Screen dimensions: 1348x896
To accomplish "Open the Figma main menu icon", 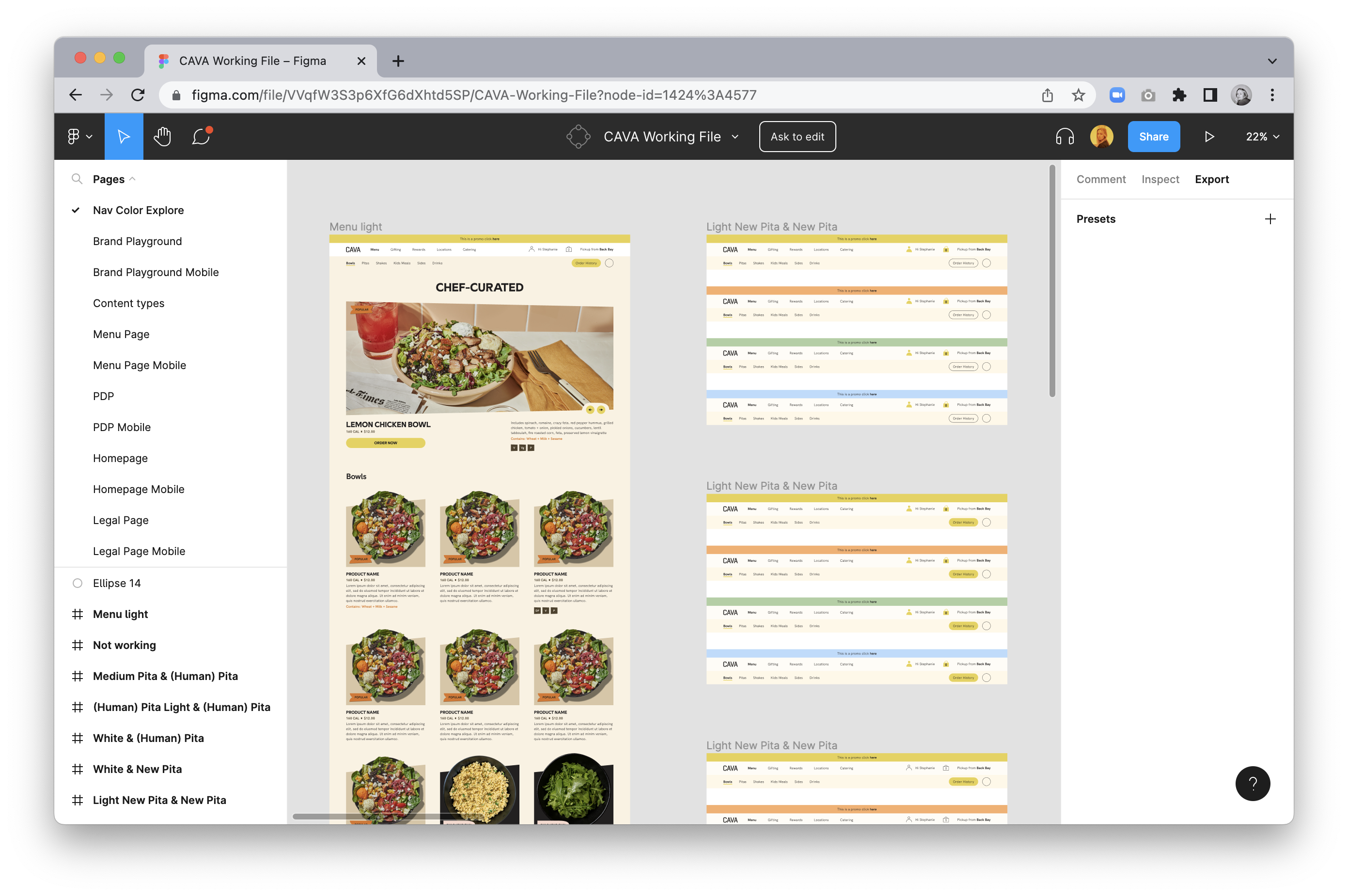I will point(79,137).
